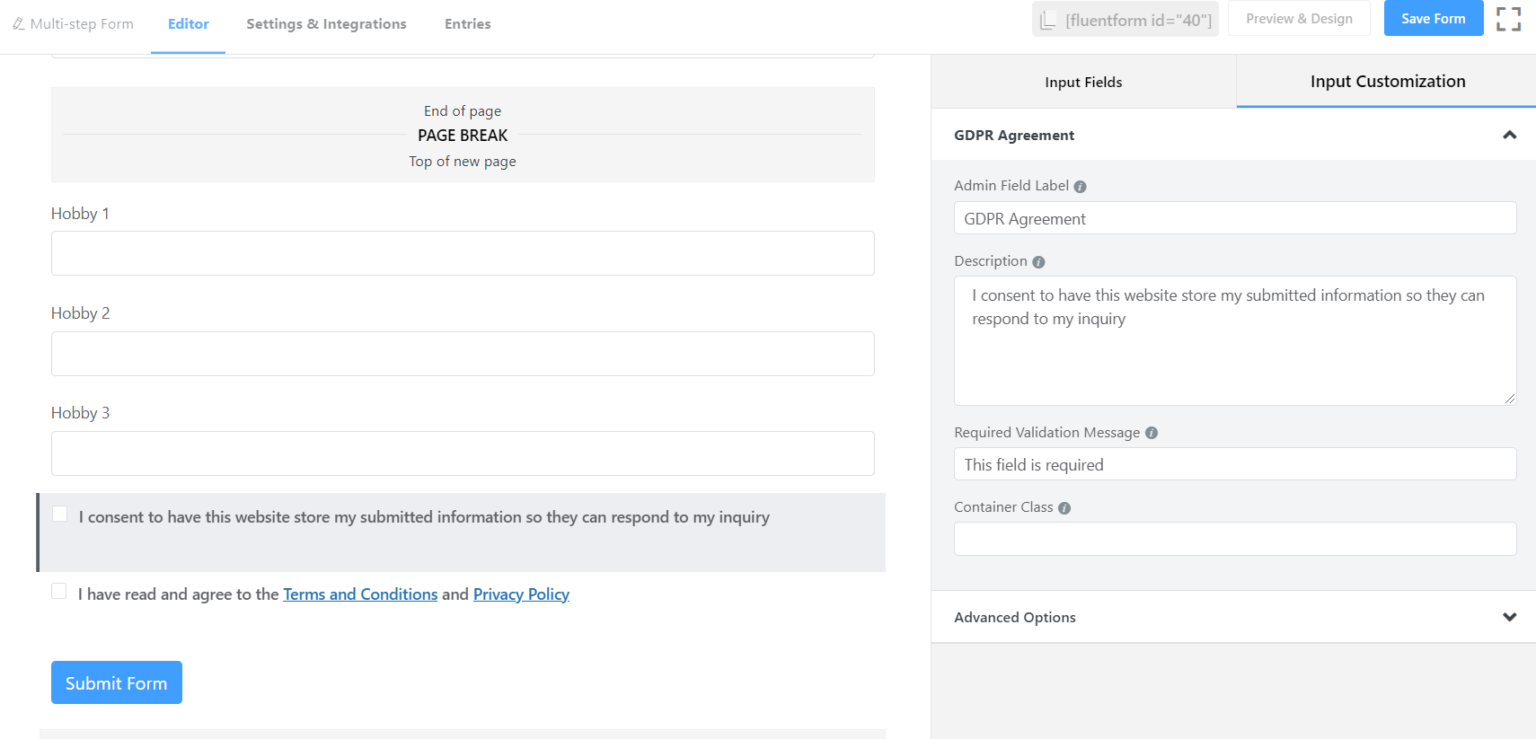The image size is (1536, 739).
Task: Expand the Advanced Options section
Action: (x=1509, y=617)
